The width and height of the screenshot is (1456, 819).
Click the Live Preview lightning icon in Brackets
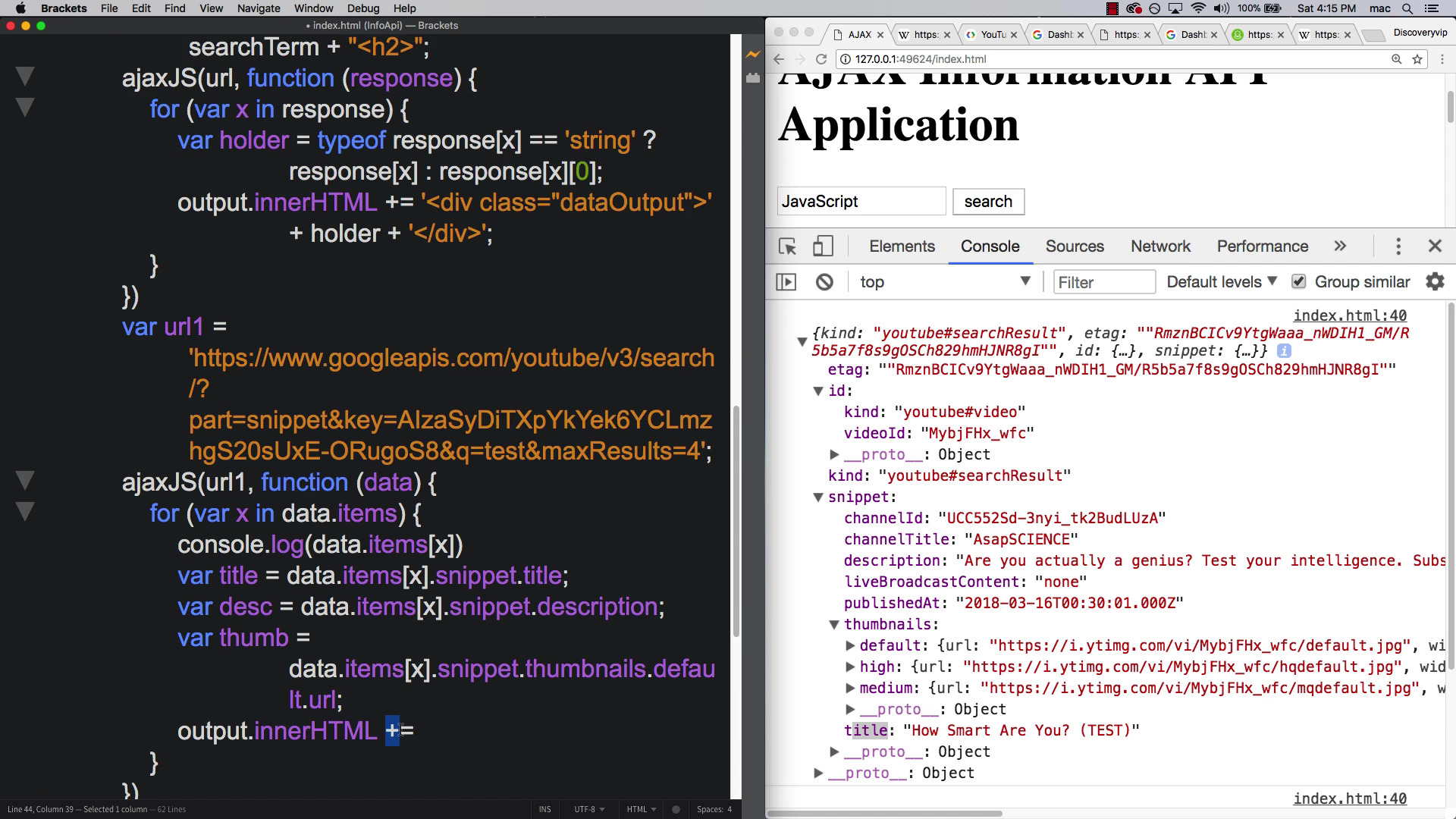752,54
